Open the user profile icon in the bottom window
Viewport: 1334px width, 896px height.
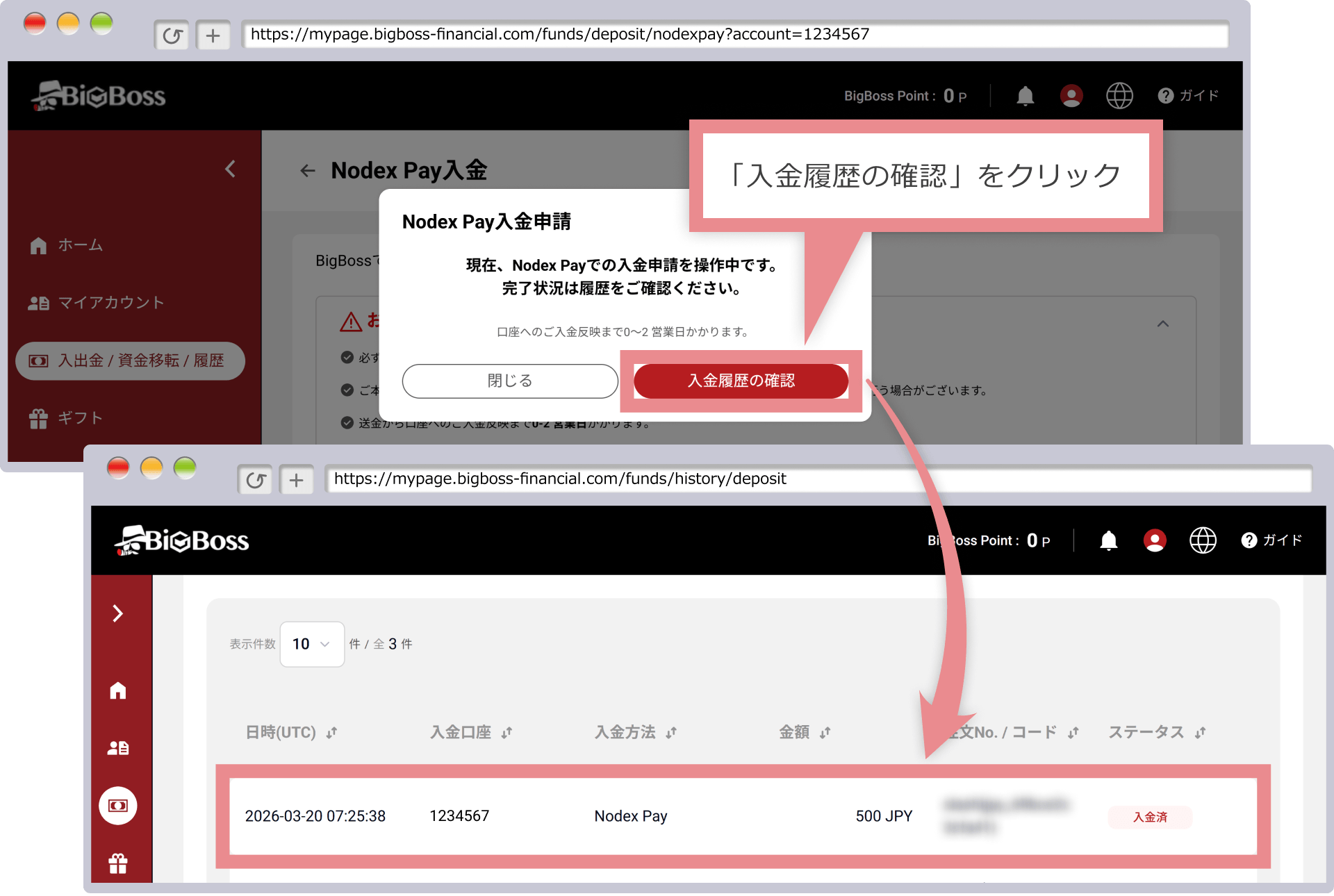1154,540
